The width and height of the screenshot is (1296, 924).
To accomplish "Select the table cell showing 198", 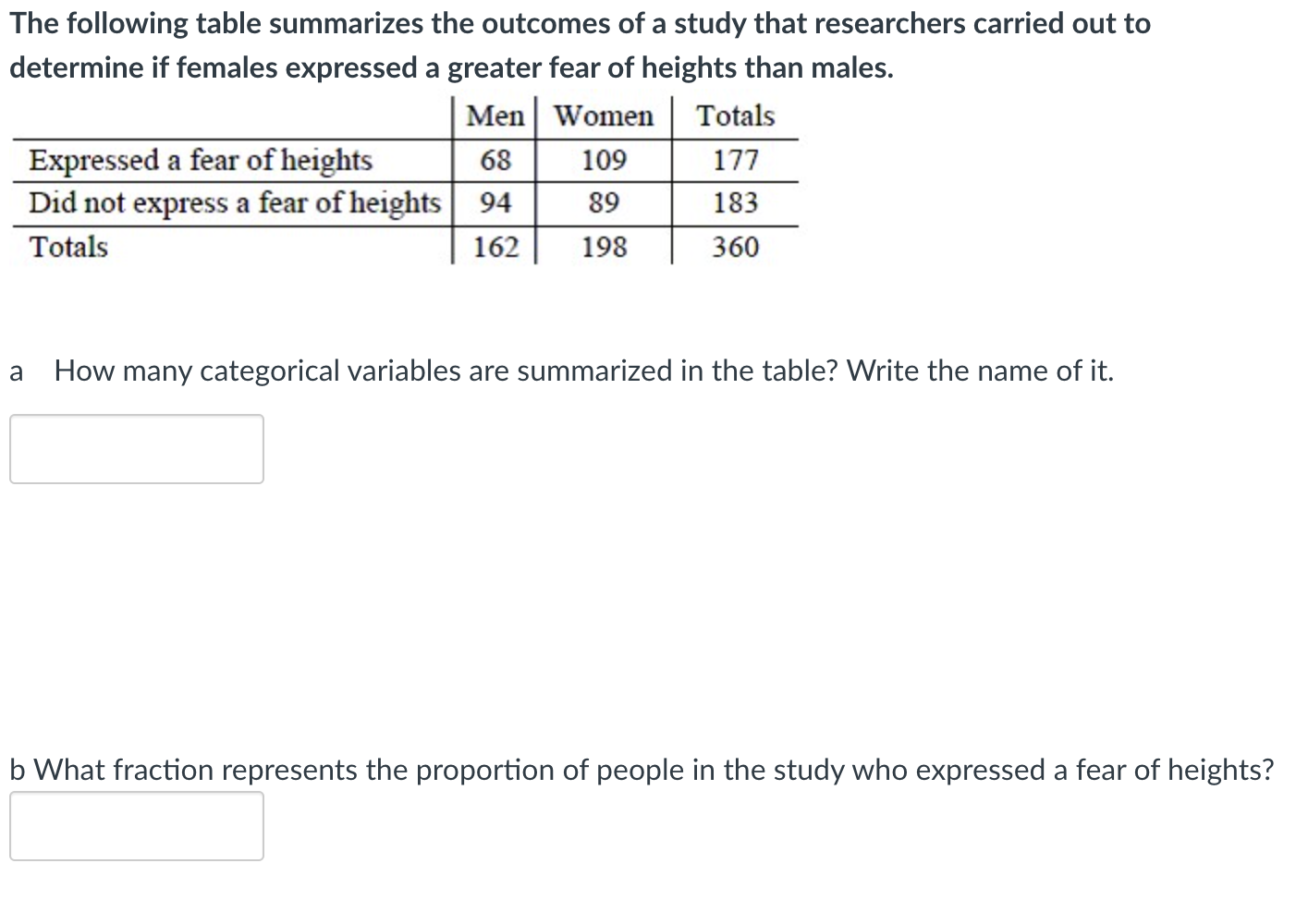I will tap(603, 246).
